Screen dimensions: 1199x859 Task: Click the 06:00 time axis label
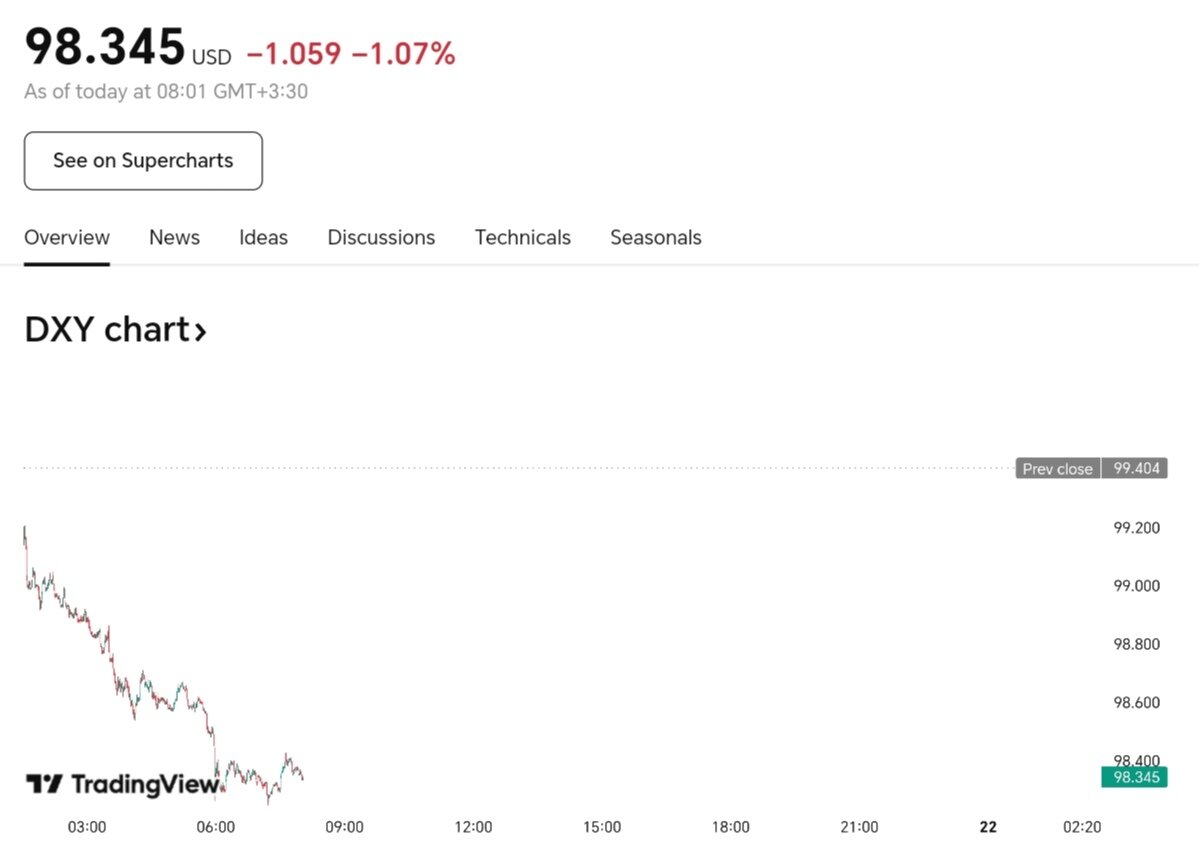[216, 827]
